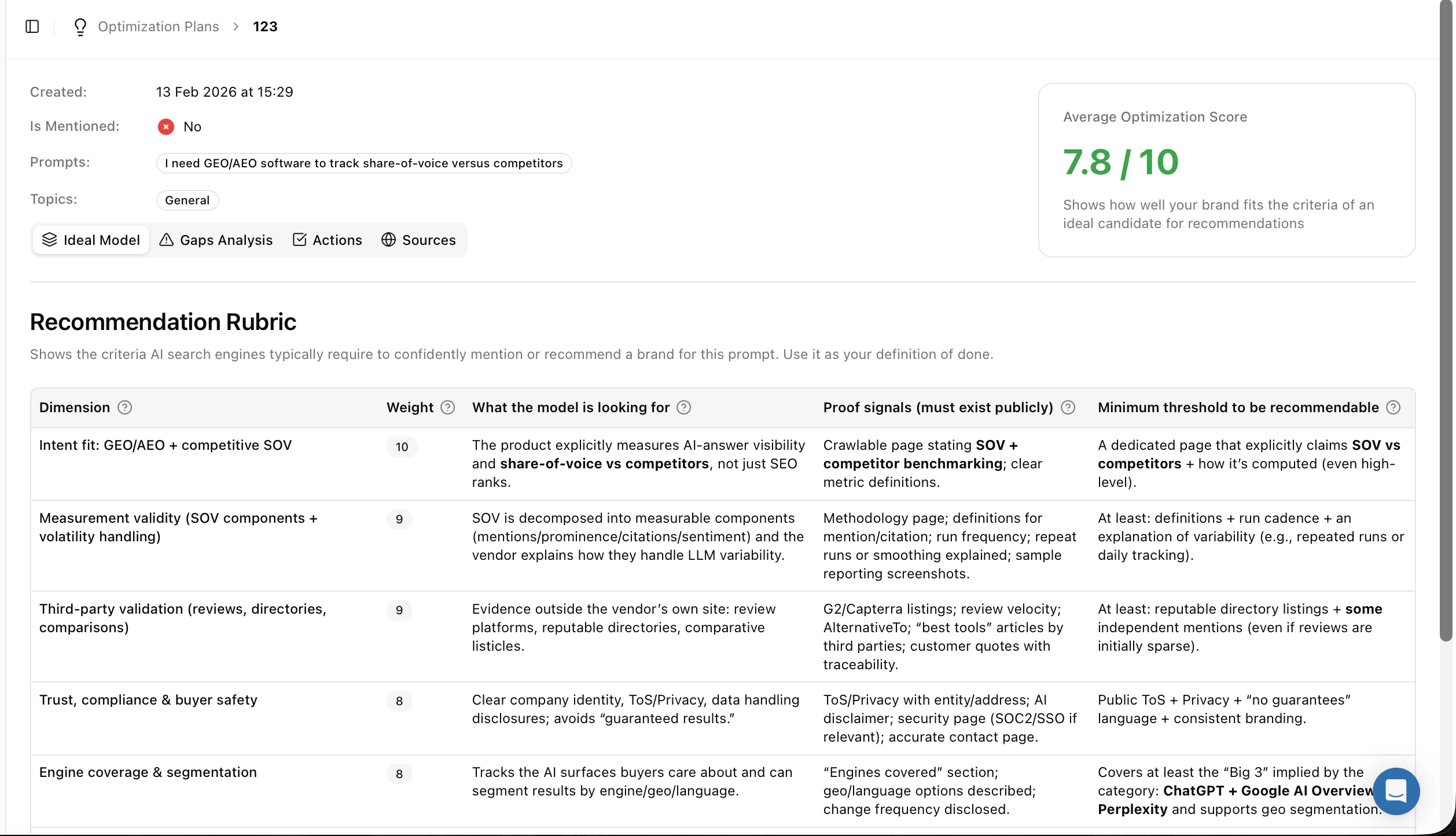The image size is (1456, 836).
Task: Open the chat support bubble
Action: click(x=1395, y=791)
